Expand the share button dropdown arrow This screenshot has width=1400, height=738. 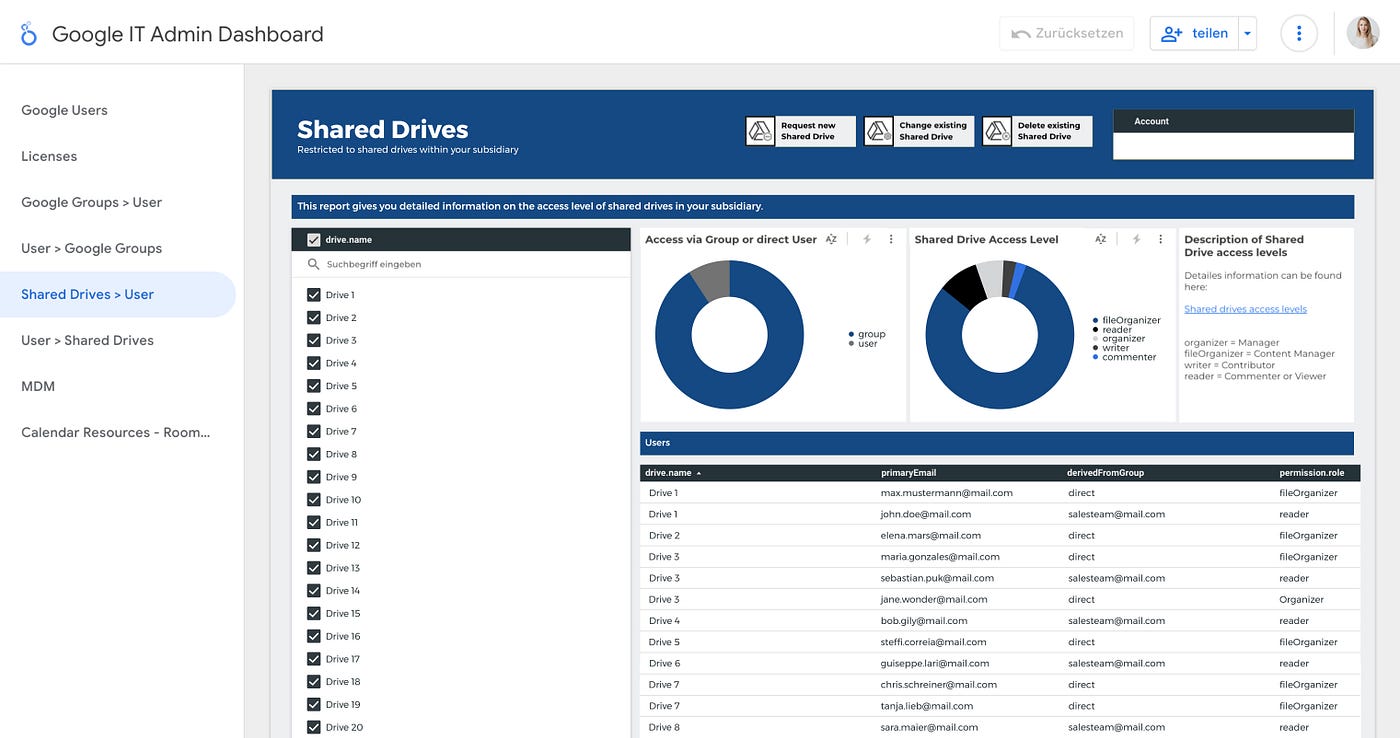click(1247, 33)
